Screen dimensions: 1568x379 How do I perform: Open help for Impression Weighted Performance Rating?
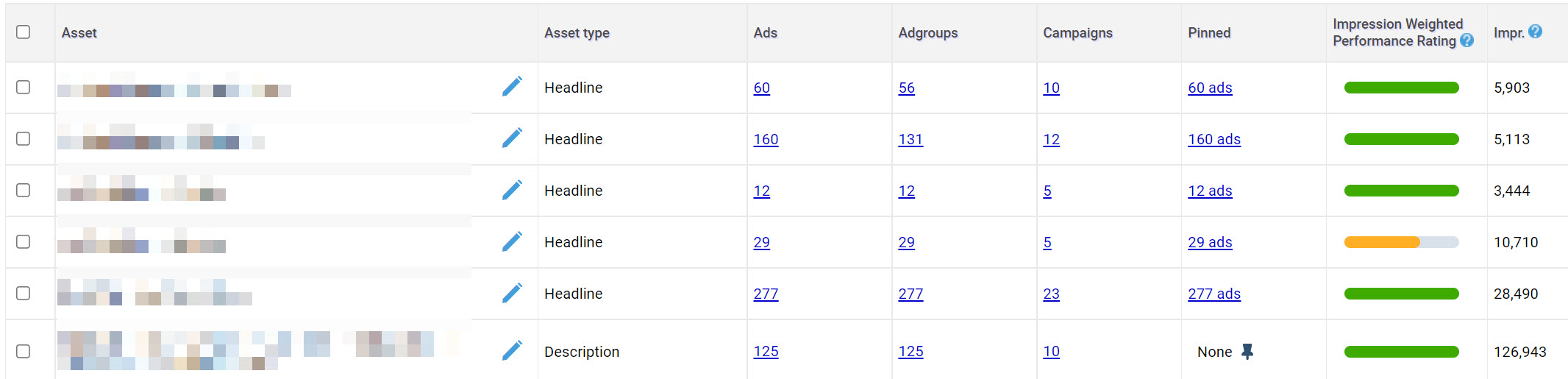(1467, 41)
